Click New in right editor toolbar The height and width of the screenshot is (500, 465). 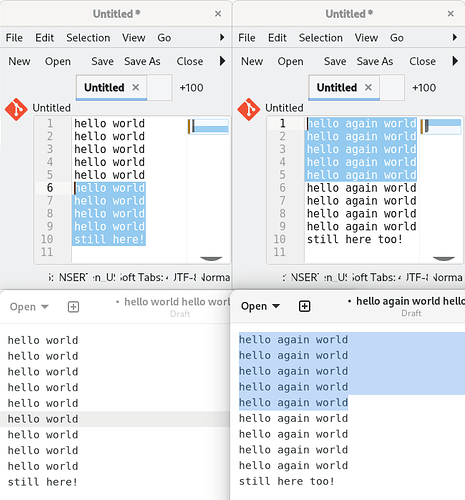252,61
